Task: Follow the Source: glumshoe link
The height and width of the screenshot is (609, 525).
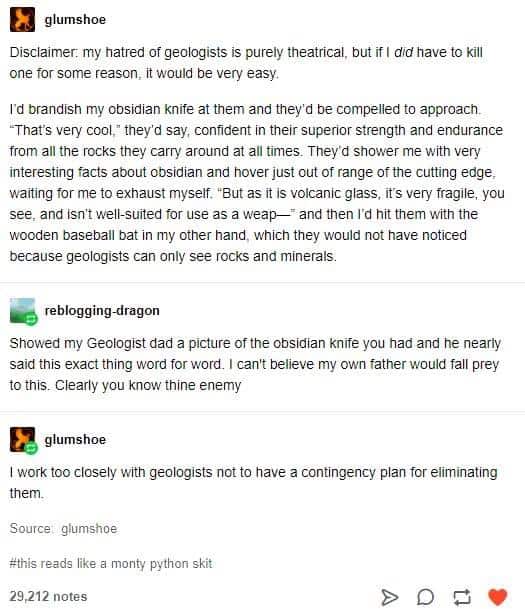Action: (89, 529)
